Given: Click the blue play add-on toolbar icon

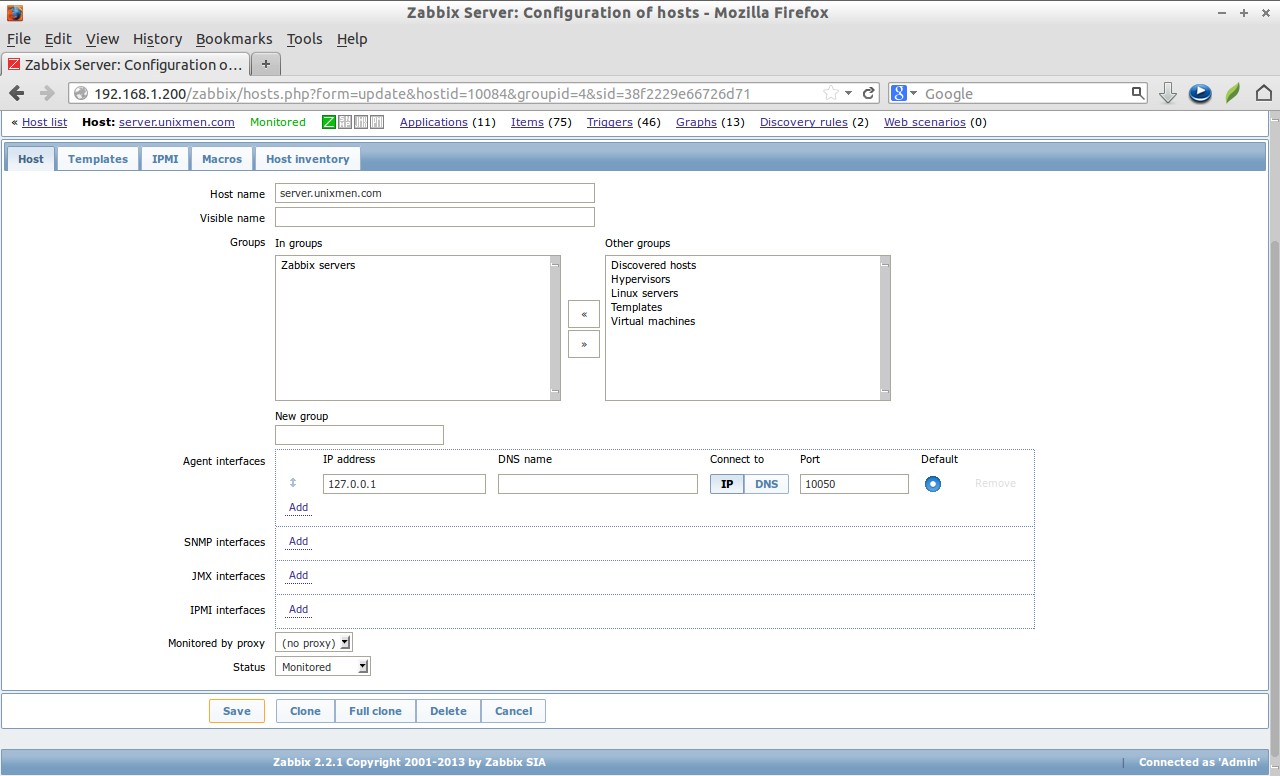Looking at the screenshot, I should pyautogui.click(x=1200, y=93).
